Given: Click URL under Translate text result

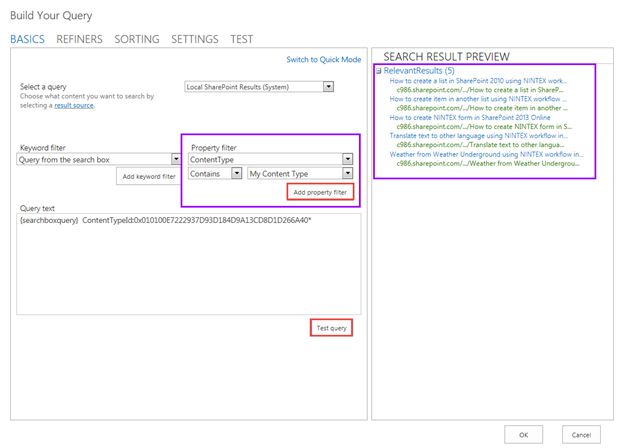Looking at the screenshot, I should [480, 145].
